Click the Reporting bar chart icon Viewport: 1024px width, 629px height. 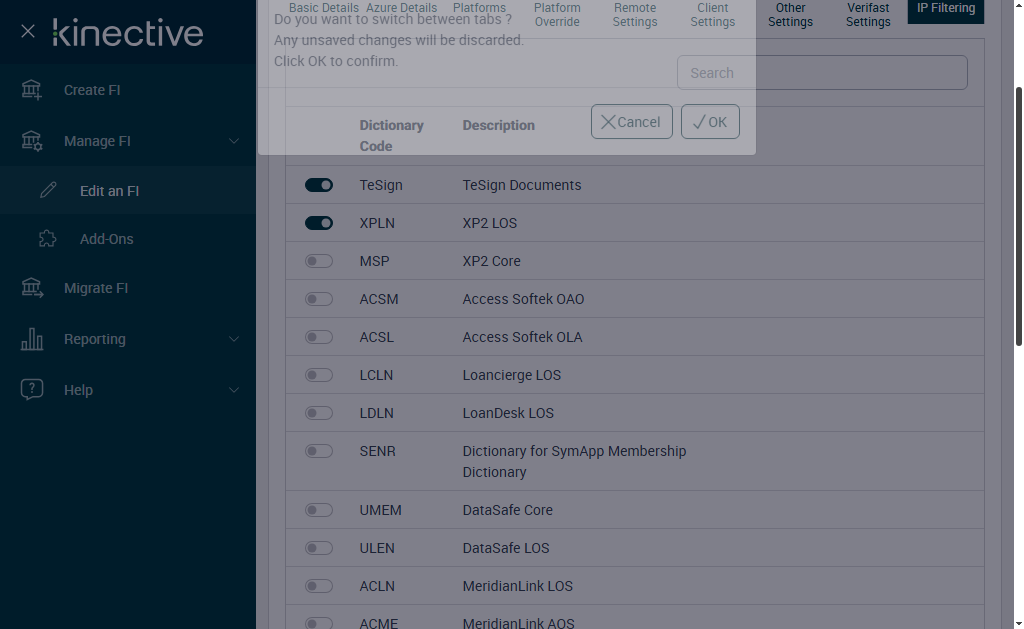[x=31, y=339]
